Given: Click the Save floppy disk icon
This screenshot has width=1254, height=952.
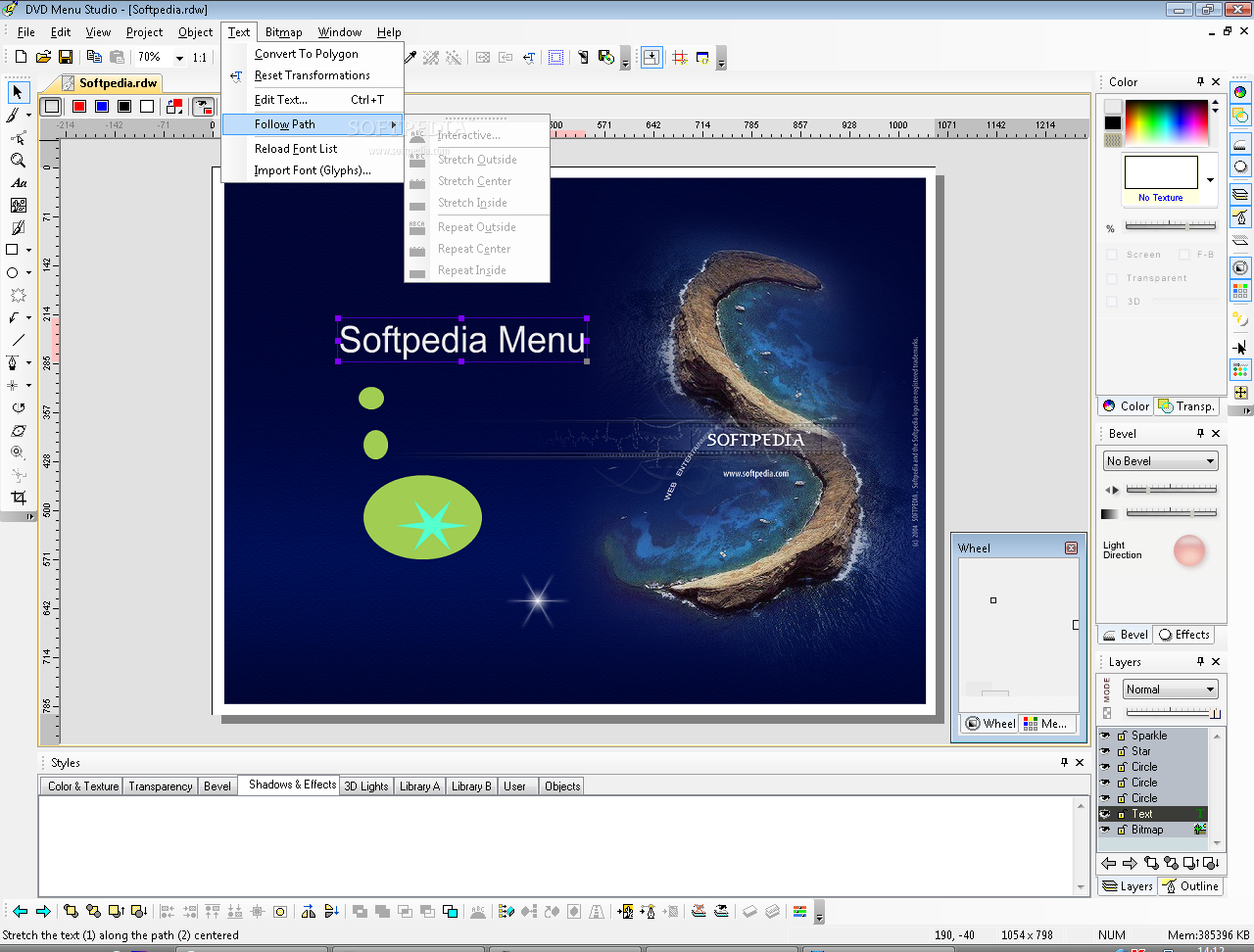Looking at the screenshot, I should [x=66, y=57].
